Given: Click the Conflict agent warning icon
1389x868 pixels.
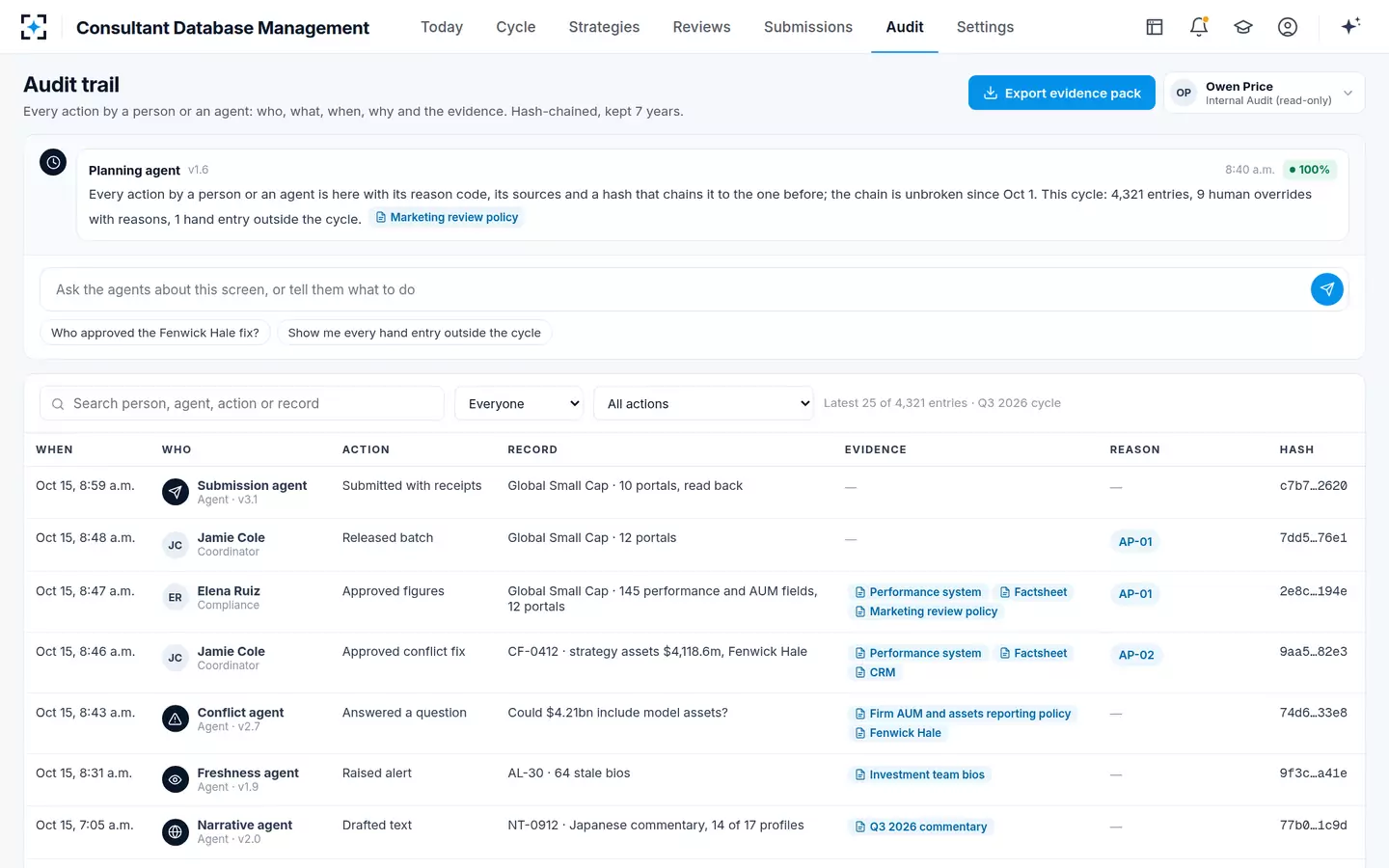Looking at the screenshot, I should click(176, 719).
